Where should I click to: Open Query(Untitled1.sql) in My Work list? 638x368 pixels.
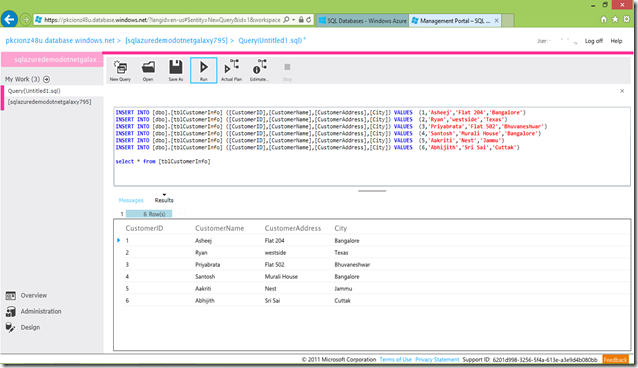point(34,91)
